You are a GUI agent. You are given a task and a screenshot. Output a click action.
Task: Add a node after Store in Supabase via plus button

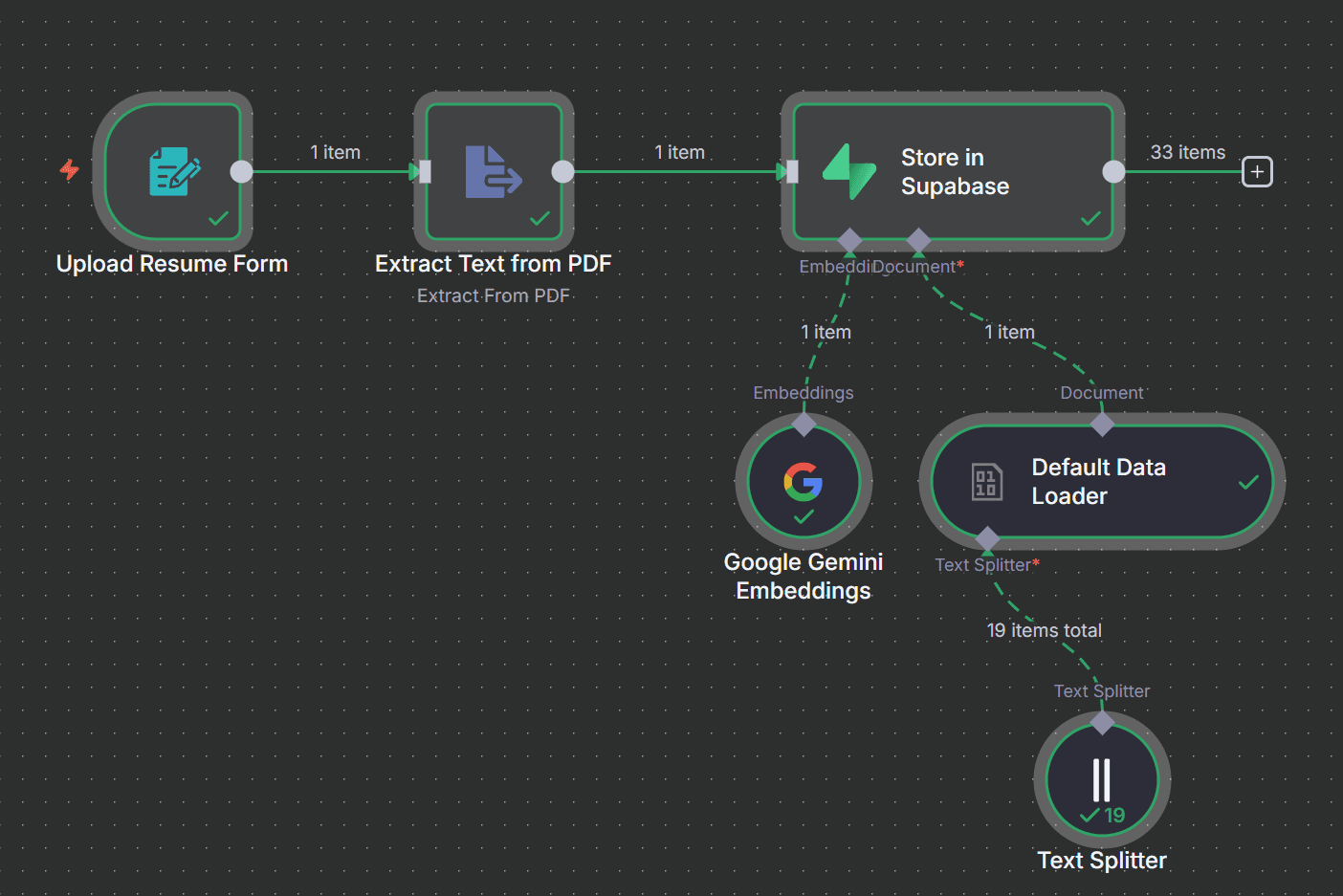1256,172
